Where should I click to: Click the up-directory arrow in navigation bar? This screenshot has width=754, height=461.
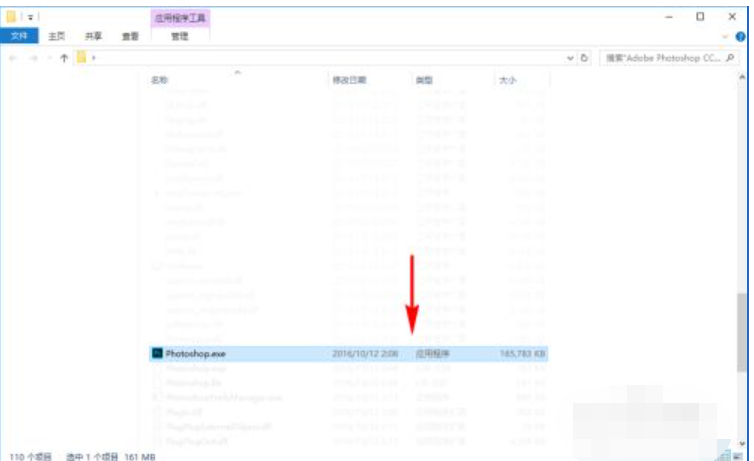pos(64,58)
